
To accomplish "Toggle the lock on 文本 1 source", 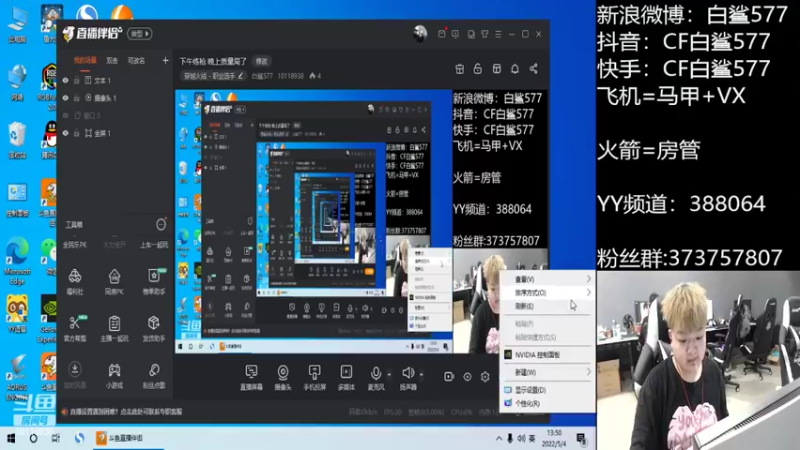I will point(77,81).
